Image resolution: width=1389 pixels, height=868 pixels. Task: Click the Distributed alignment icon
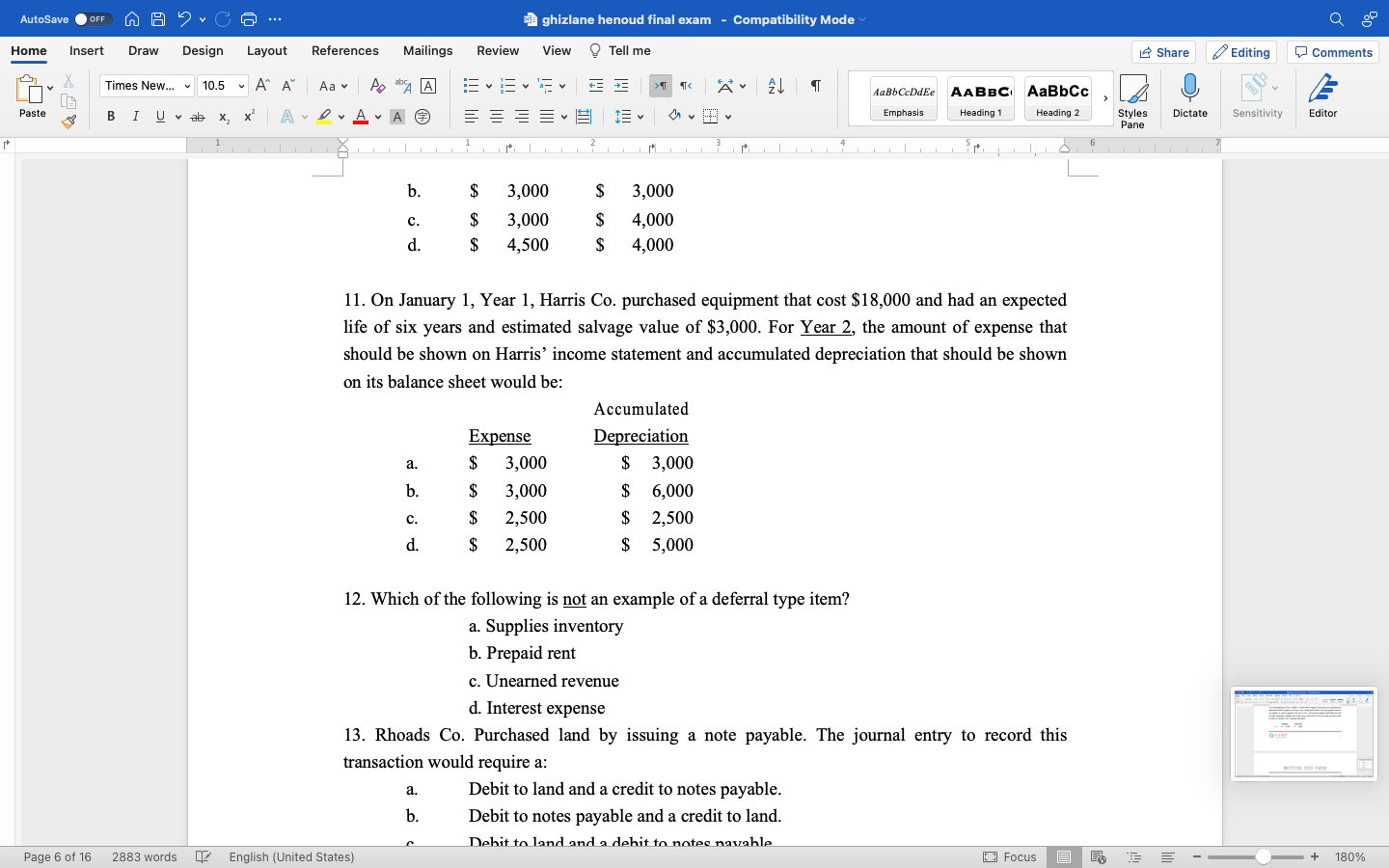584,117
